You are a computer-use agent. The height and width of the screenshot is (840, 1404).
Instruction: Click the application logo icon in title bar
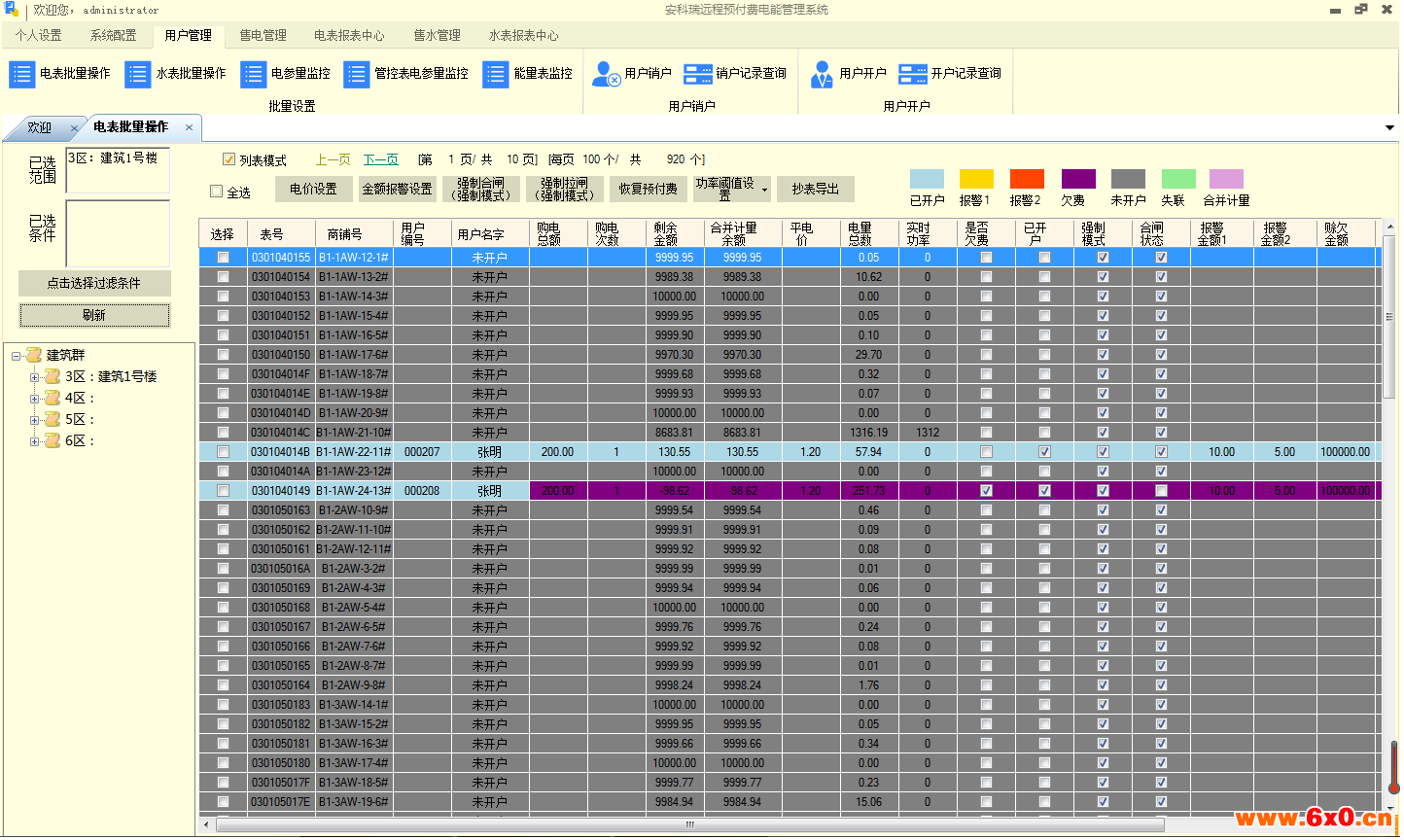[x=11, y=10]
